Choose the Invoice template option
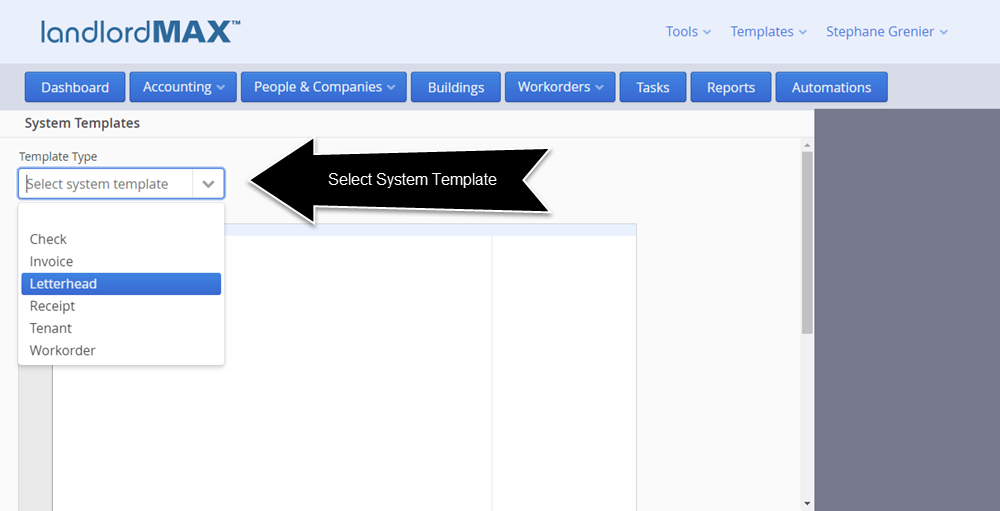Screen dimensions: 1000x511 pos(121,262)
